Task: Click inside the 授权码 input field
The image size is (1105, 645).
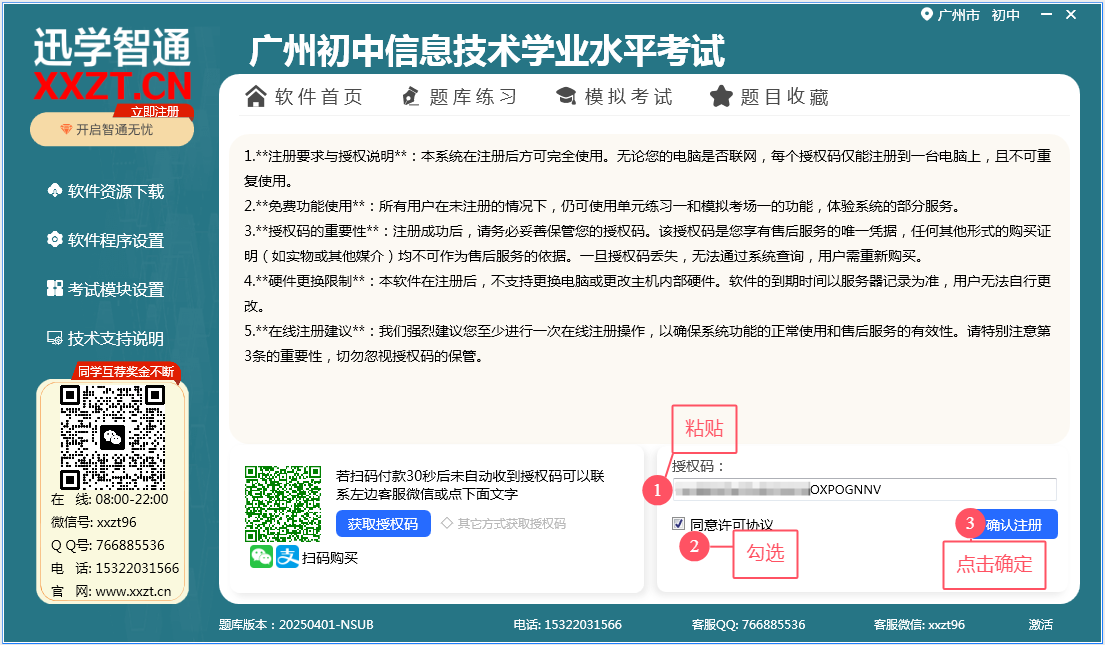Action: pos(865,489)
